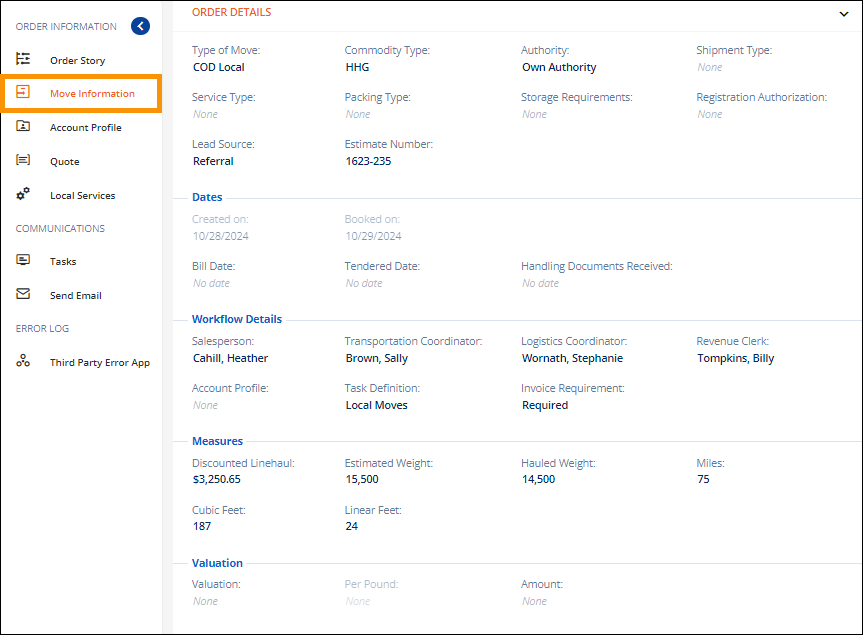Click the Salesperson field Cahill, Heather
Image resolution: width=863 pixels, height=635 pixels.
(x=231, y=358)
